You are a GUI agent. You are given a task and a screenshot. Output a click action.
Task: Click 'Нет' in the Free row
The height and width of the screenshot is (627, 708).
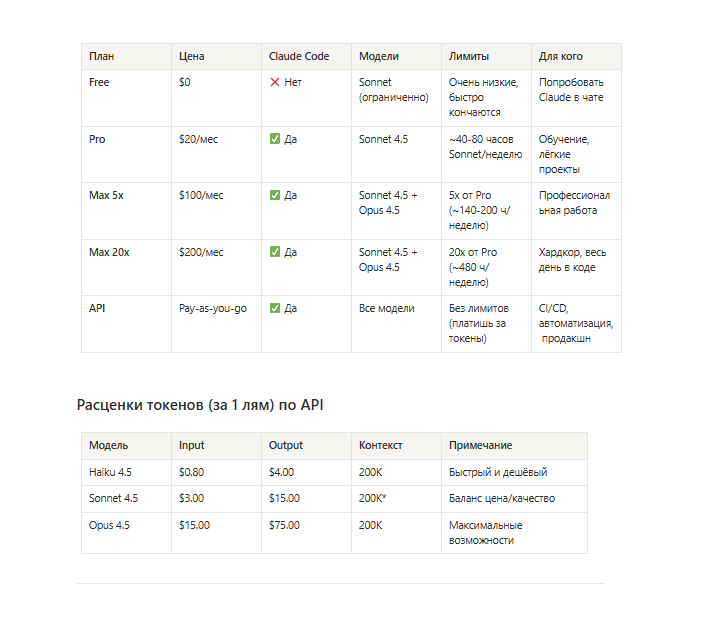(293, 82)
